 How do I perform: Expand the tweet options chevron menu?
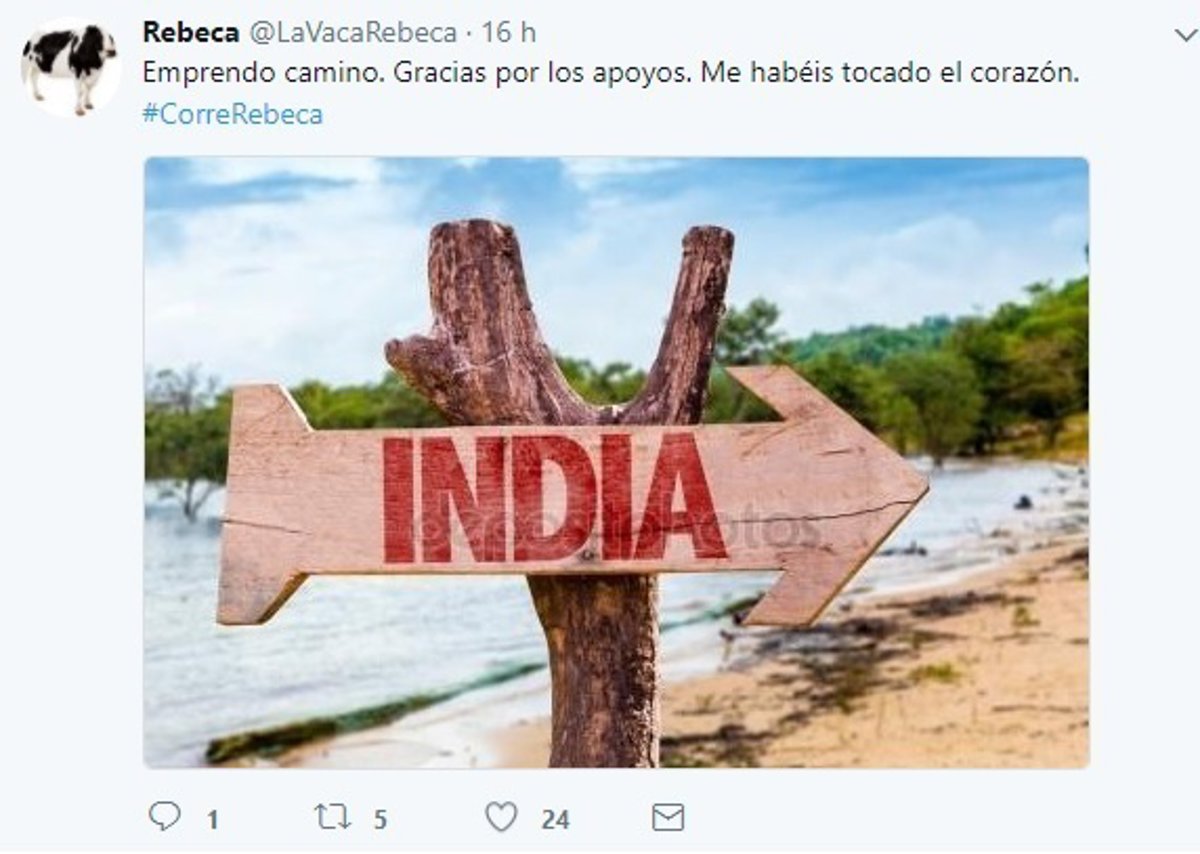point(1185,34)
